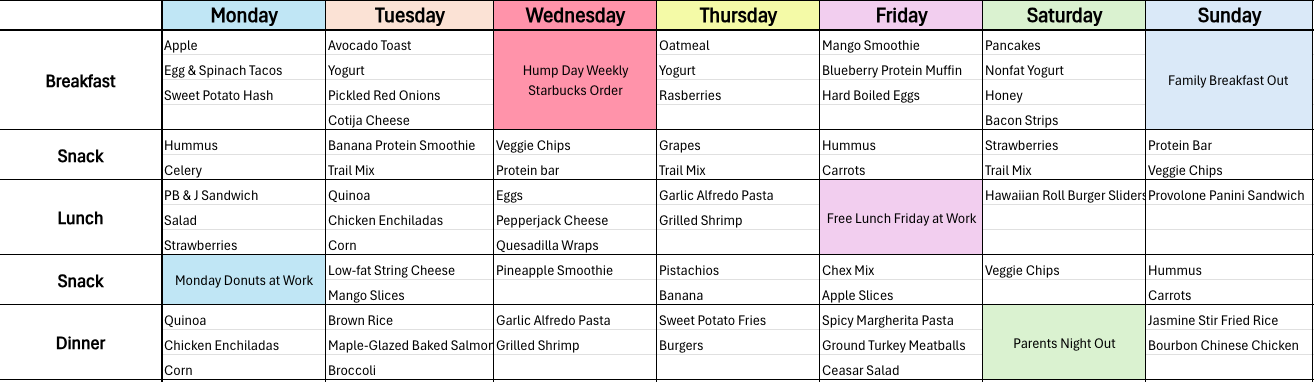This screenshot has width=1314, height=382.
Task: Click the Avocado Toast cell
Action: coord(410,45)
